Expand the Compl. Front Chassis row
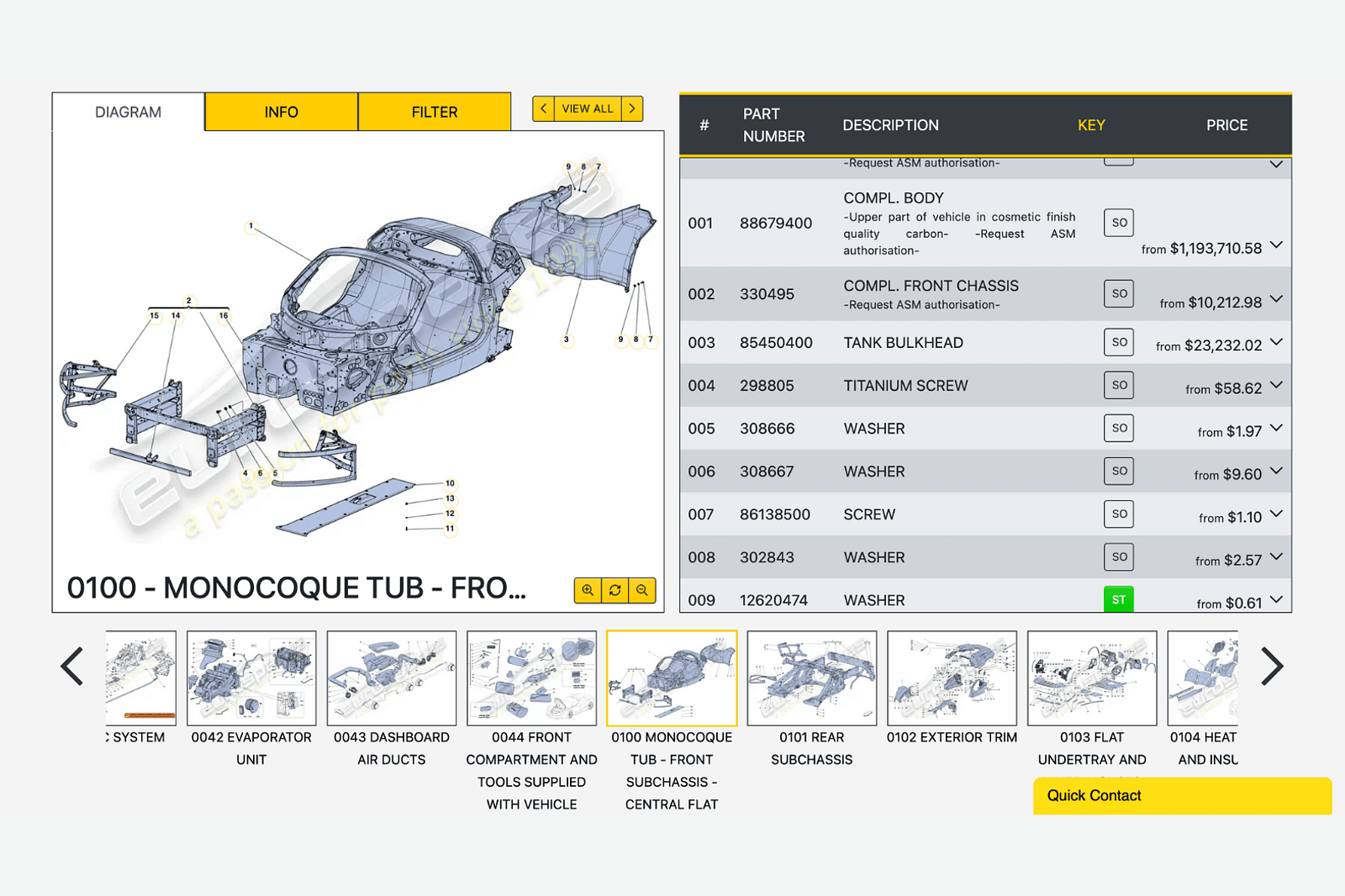Screen dimensions: 1345x896 [x=1276, y=299]
